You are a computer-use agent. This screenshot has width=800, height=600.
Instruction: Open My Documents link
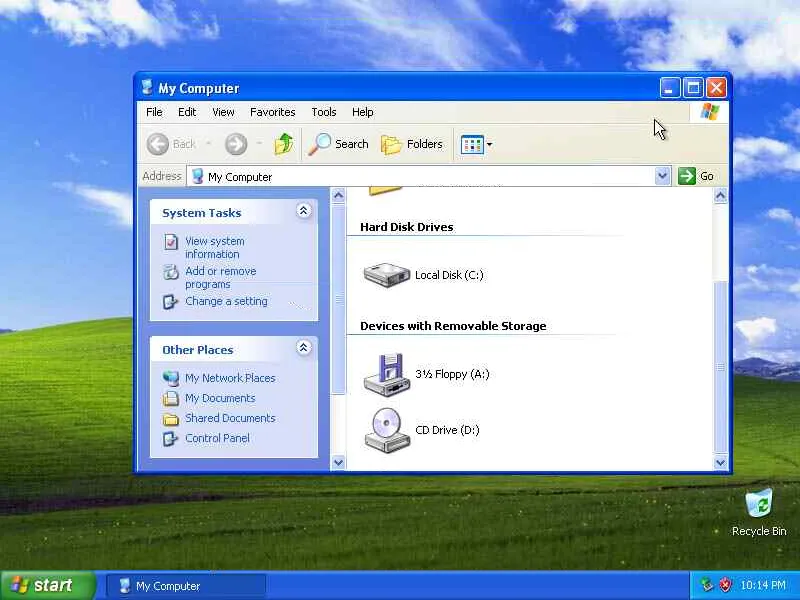(x=220, y=398)
